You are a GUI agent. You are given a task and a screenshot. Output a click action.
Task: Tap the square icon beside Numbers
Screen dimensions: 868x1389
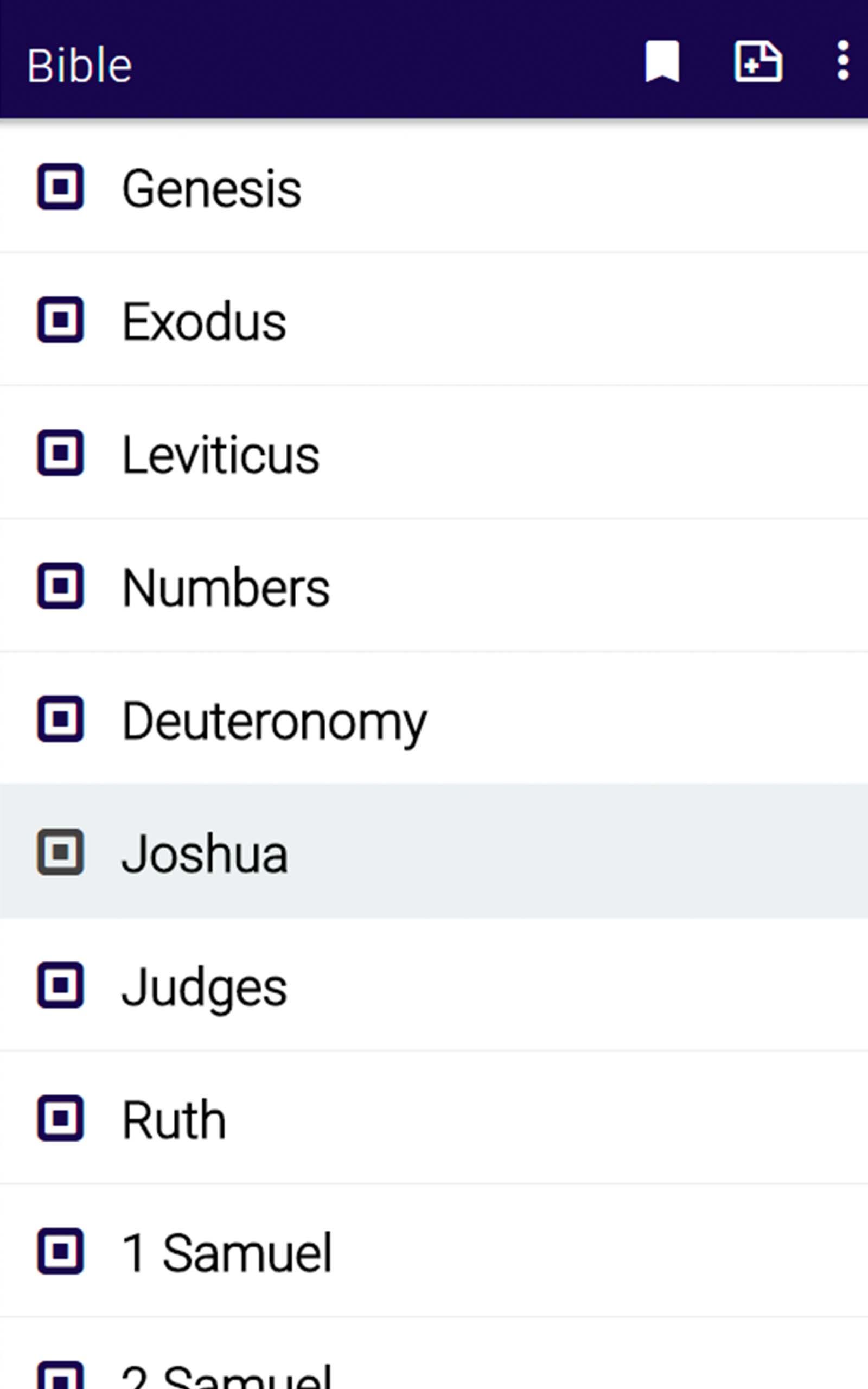click(x=60, y=586)
